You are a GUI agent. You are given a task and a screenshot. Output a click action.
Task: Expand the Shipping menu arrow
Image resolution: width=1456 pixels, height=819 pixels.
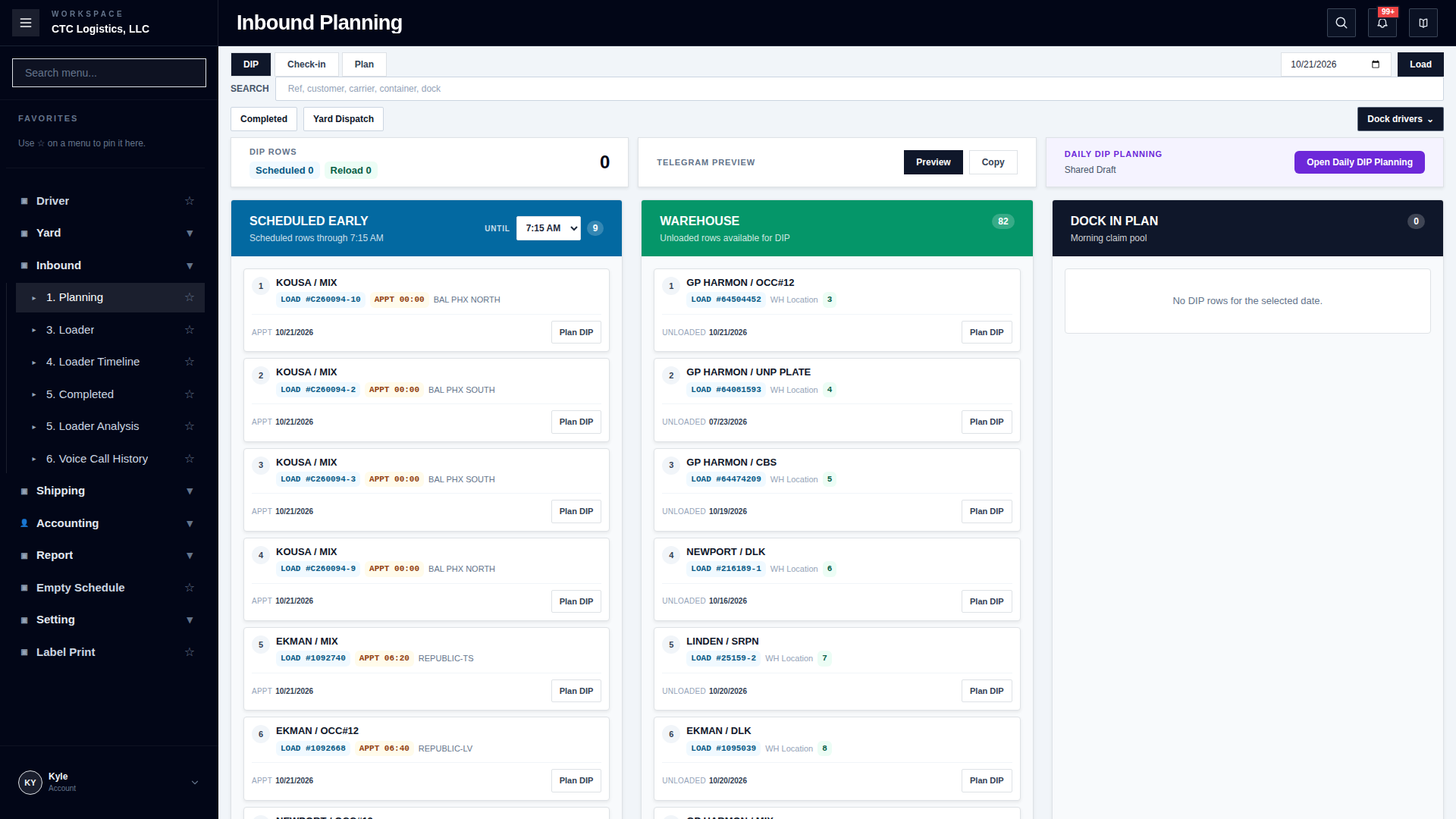pos(190,491)
